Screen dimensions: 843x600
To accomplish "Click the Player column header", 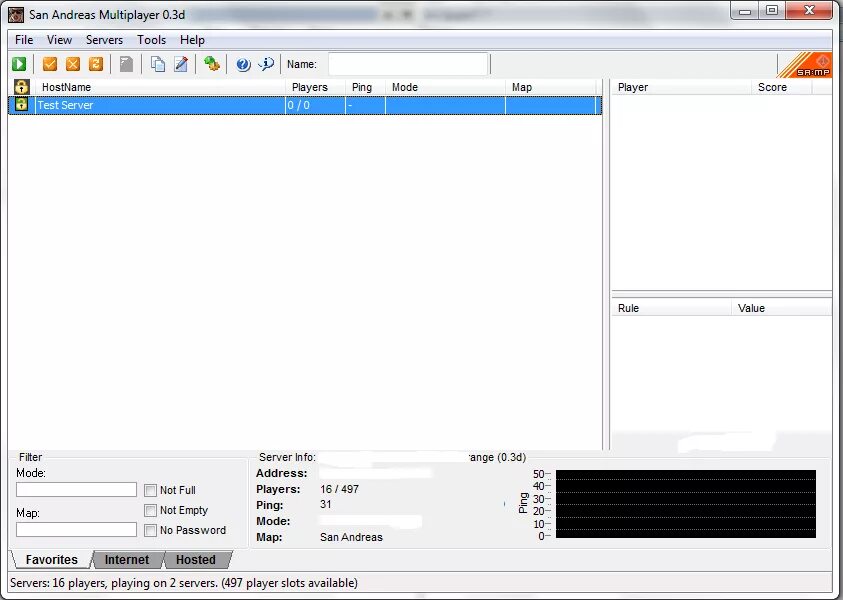I will click(682, 87).
